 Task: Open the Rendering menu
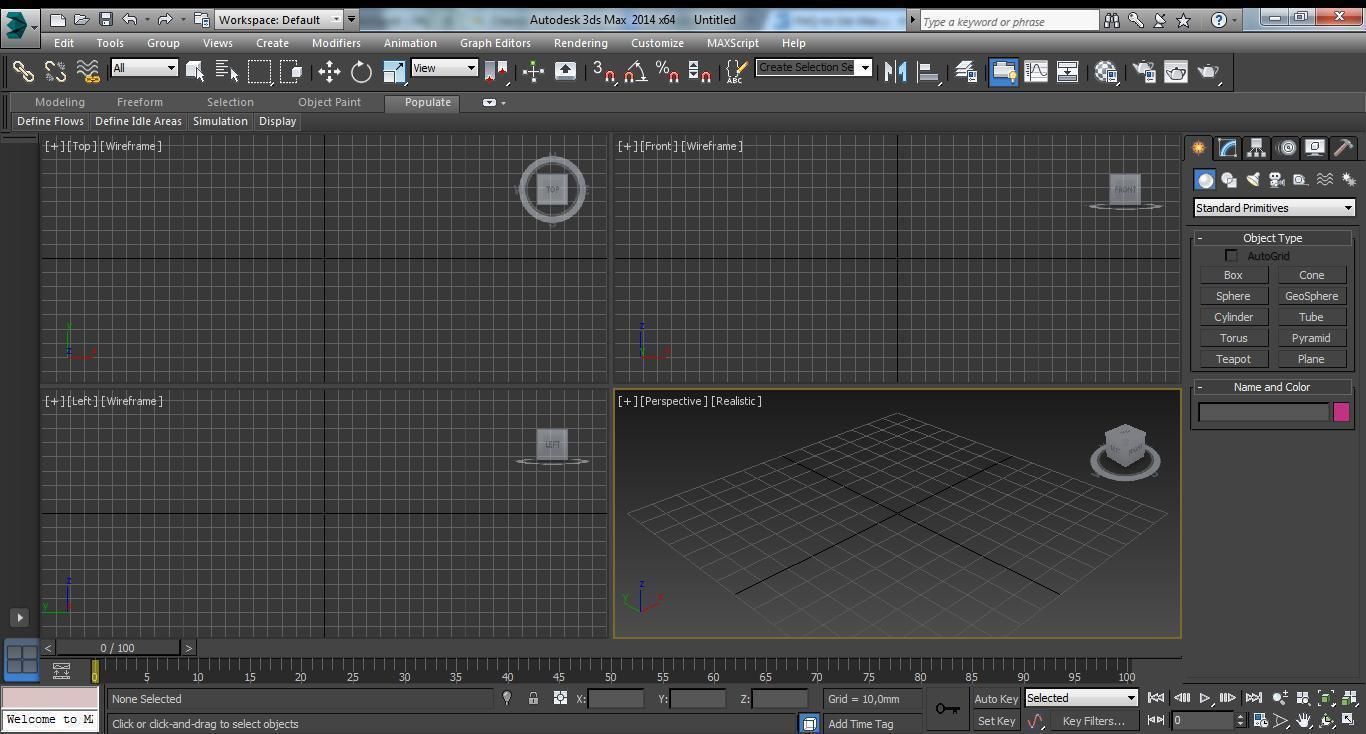[580, 43]
